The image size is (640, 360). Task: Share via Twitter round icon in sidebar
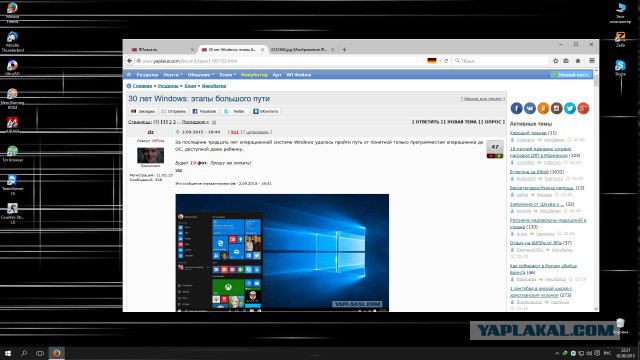(x=570, y=108)
